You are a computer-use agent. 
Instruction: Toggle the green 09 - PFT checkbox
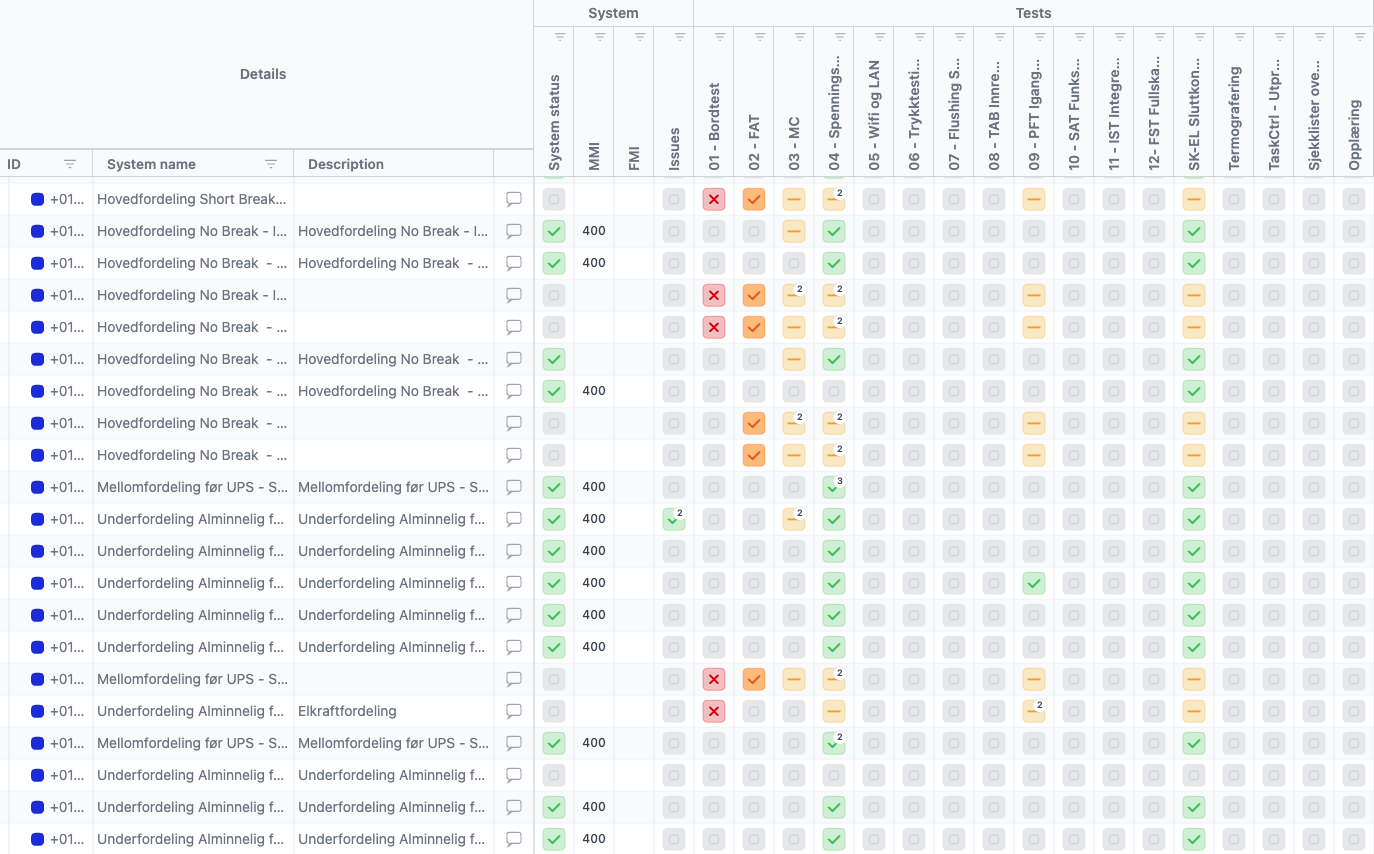(1034, 583)
